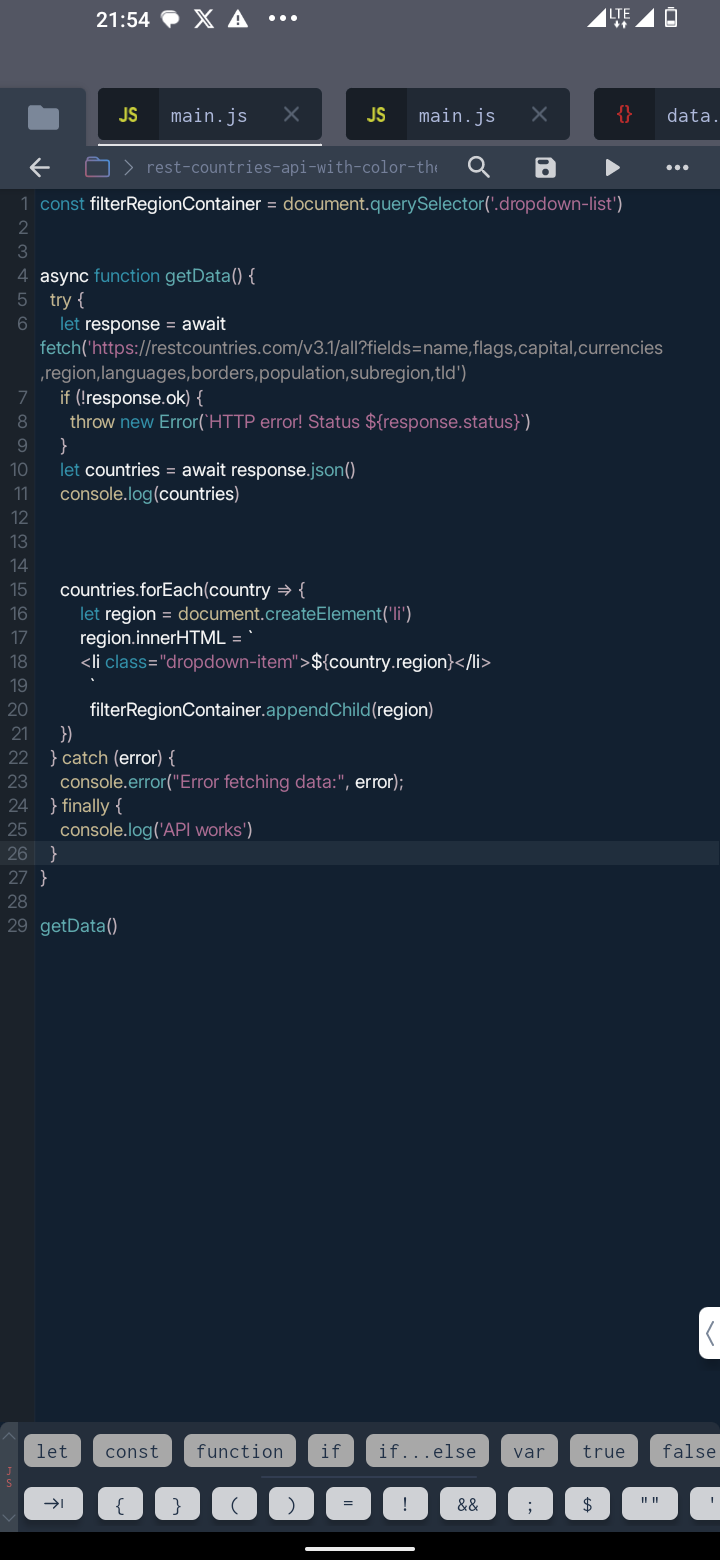Tap the 'catch (error)' line
This screenshot has height=1560, width=720.
[113, 758]
